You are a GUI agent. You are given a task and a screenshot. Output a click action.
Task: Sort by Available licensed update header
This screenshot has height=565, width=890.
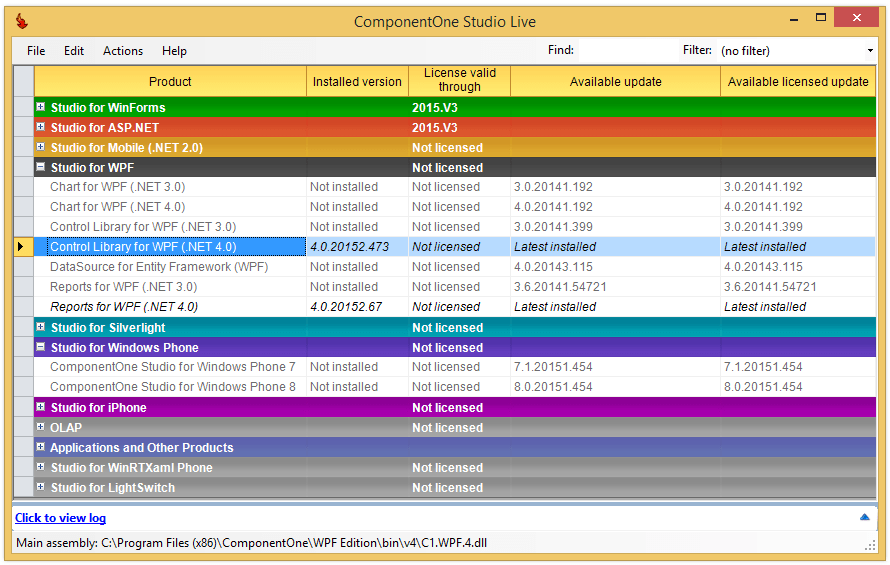(798, 82)
